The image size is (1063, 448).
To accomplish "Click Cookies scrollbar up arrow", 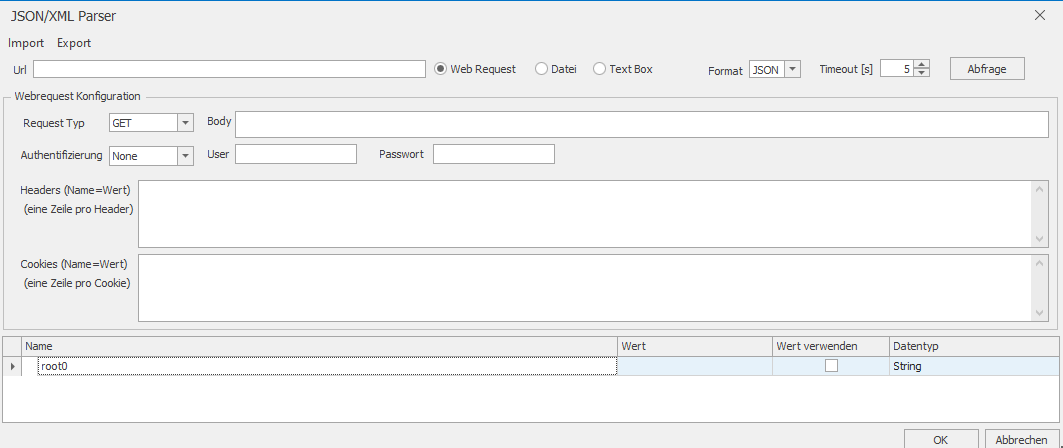I will coord(1039,263).
